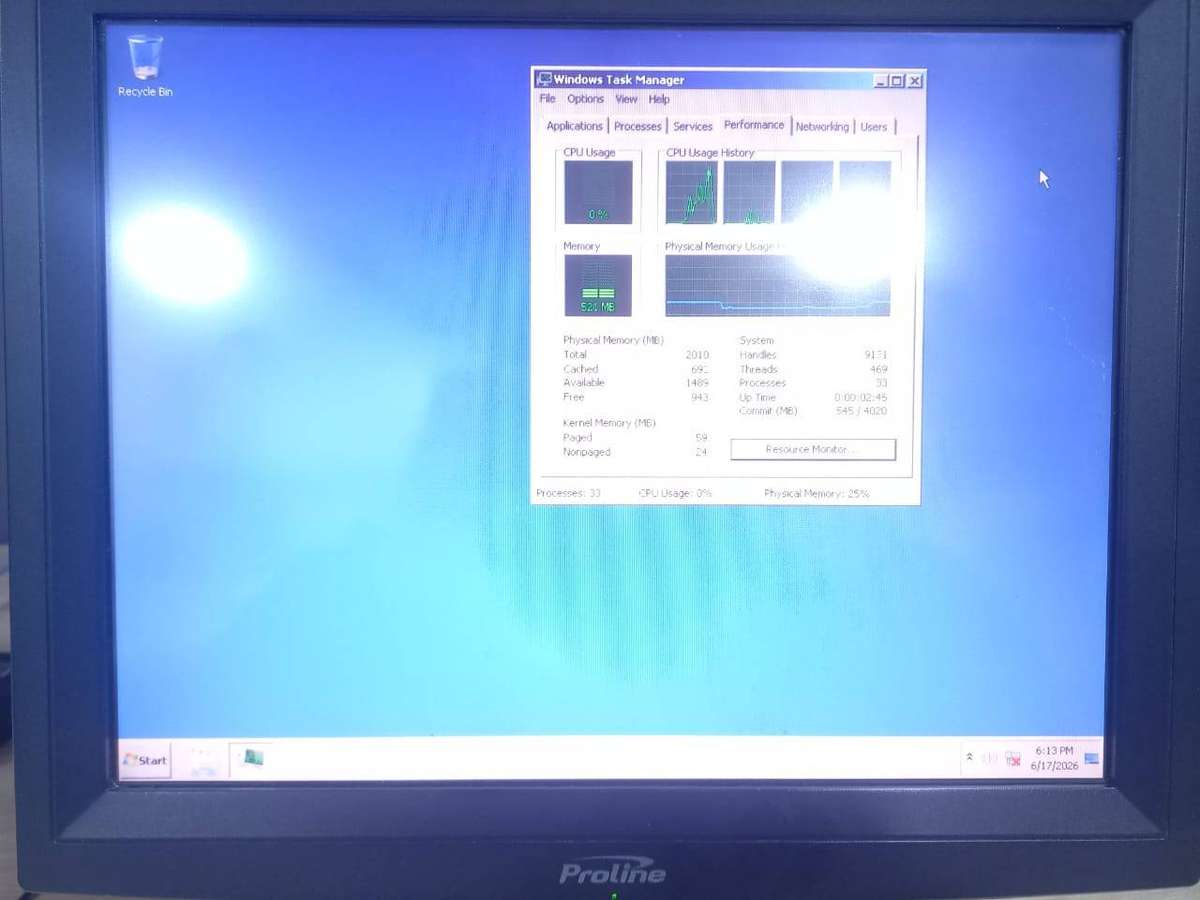Screen dimensions: 1200x900
Task: Click the Available memory value 1489
Action: 697,383
